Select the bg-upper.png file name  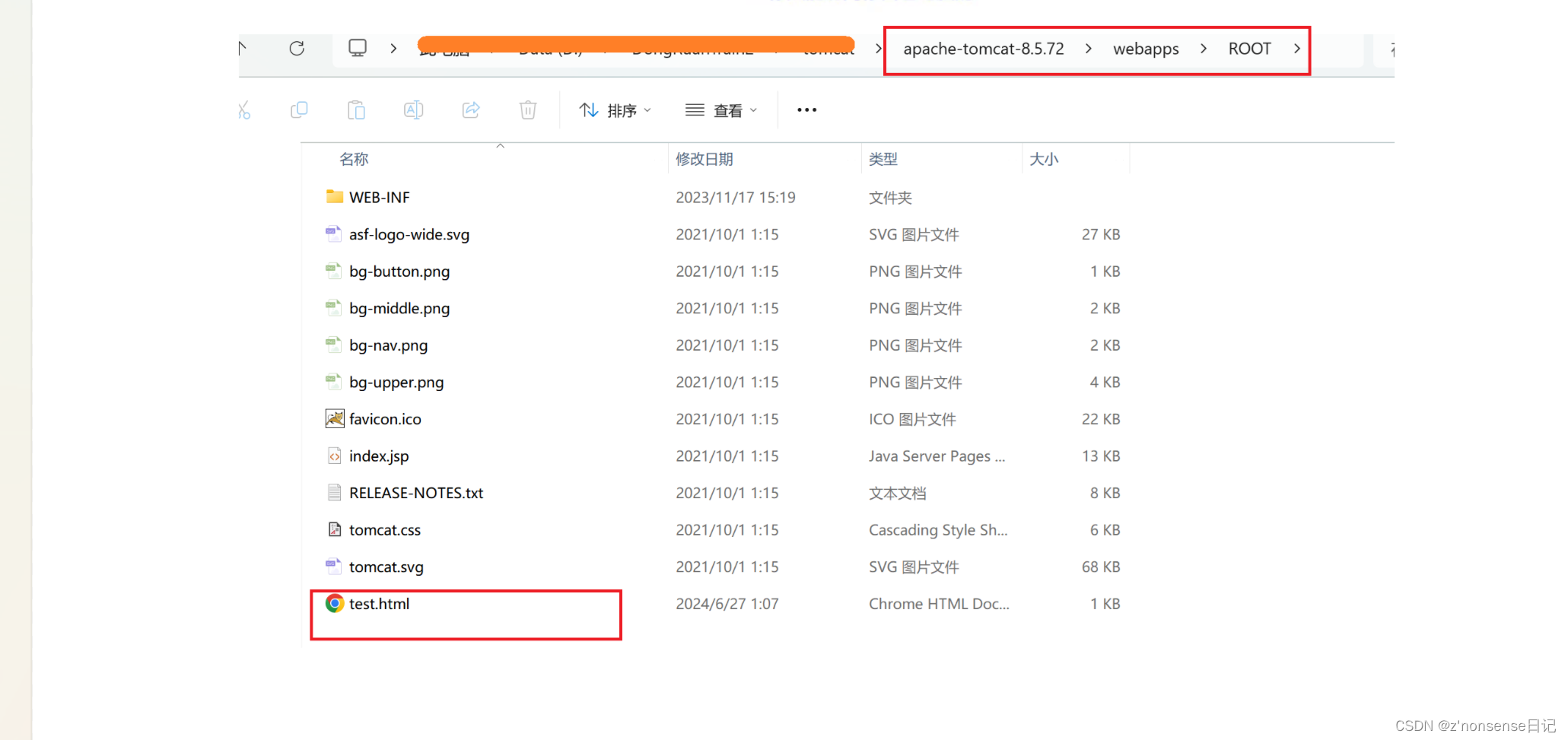pos(396,382)
